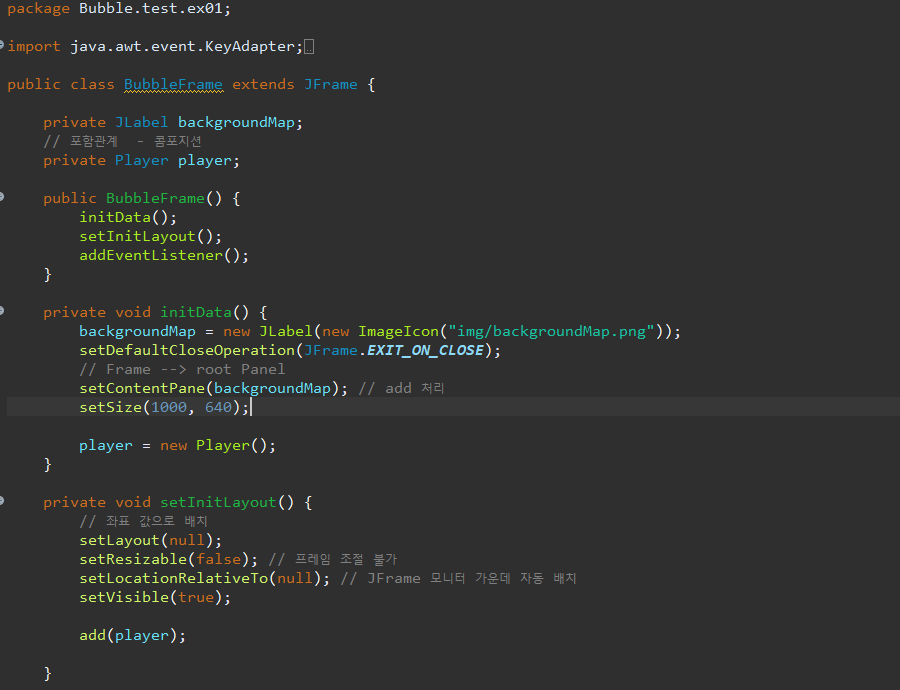This screenshot has width=900, height=690.
Task: Click the package name "Bubble.test.ex01"
Action: click(x=150, y=9)
